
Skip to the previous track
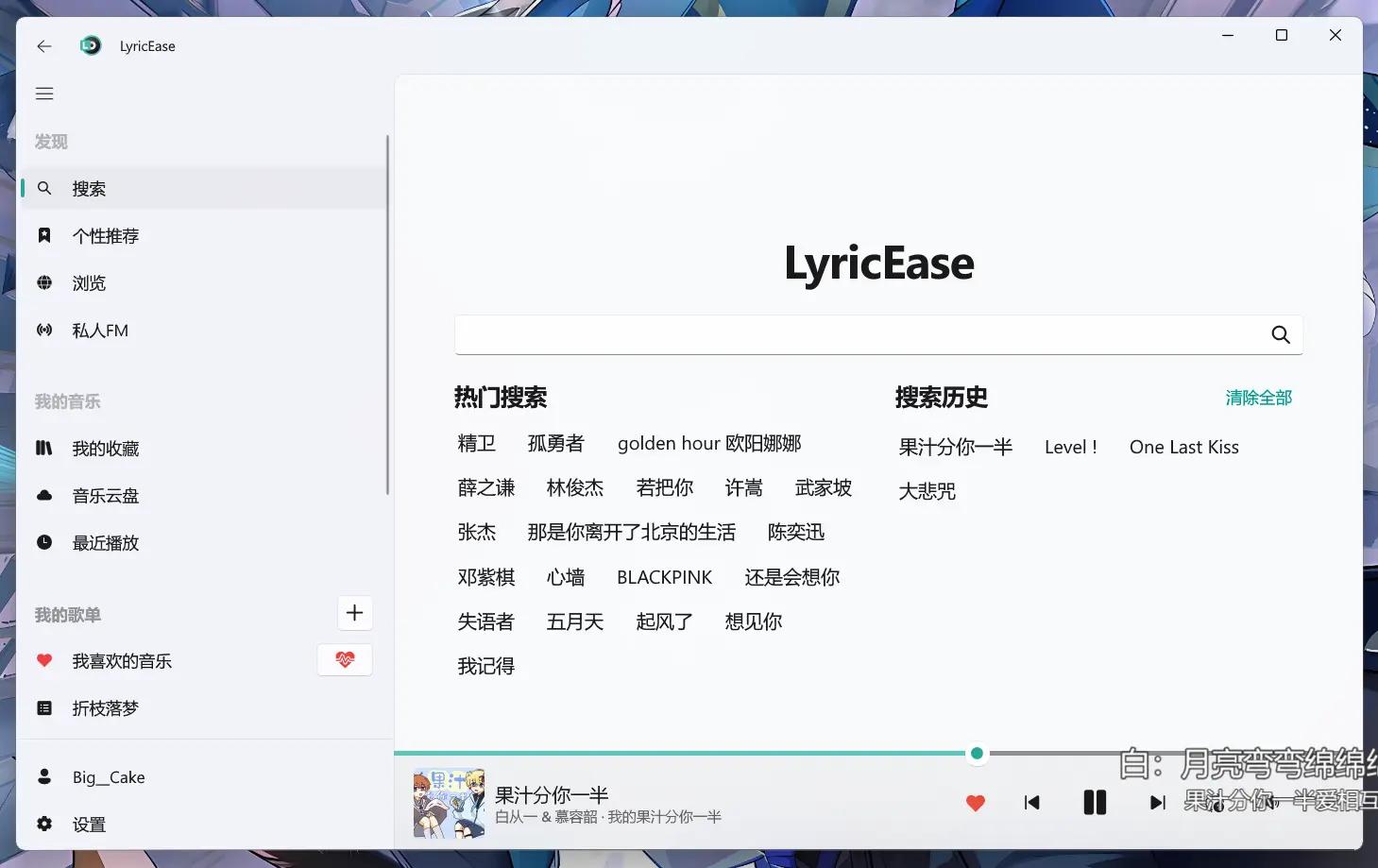tap(1031, 803)
